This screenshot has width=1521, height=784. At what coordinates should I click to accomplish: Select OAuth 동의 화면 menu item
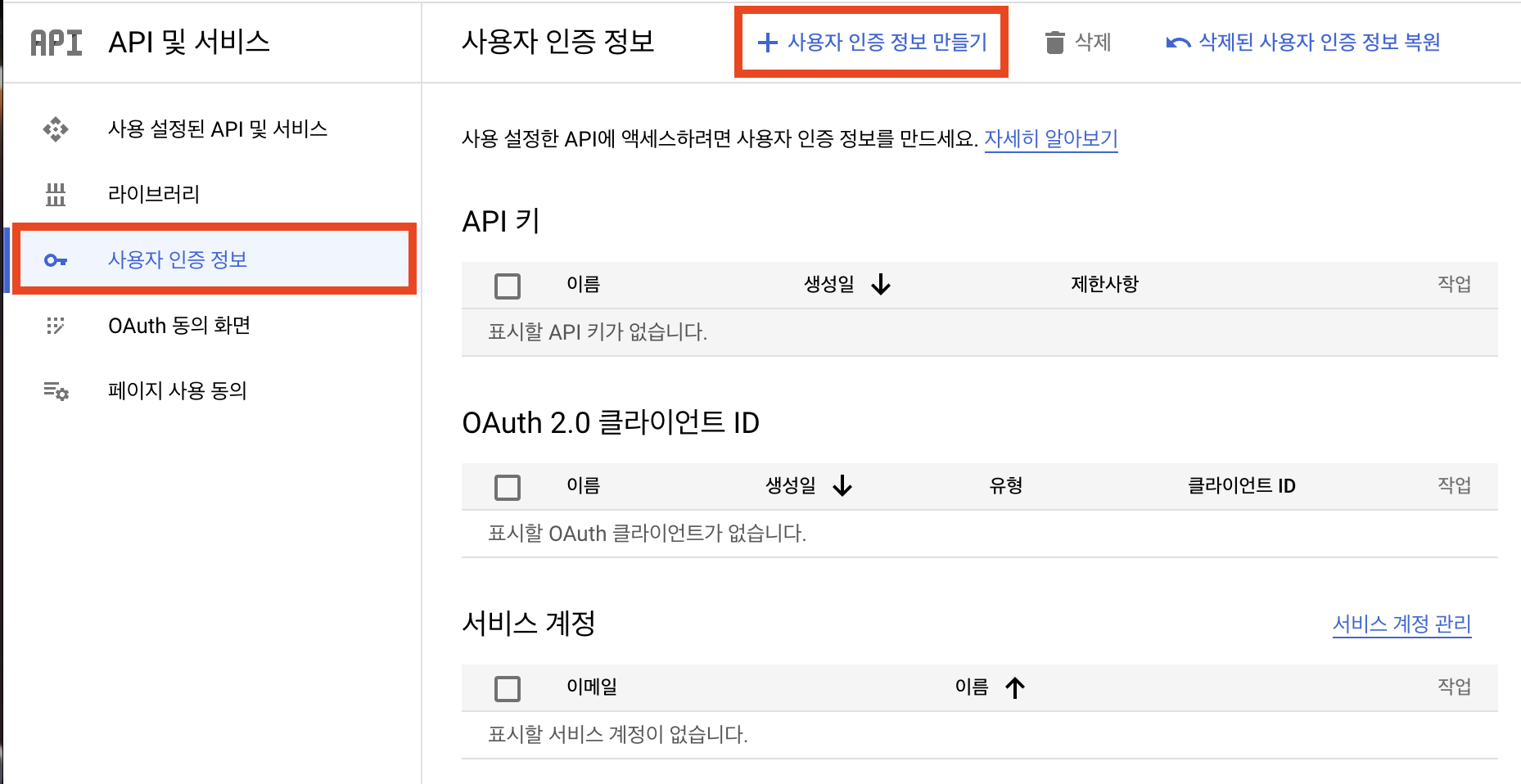pos(179,326)
